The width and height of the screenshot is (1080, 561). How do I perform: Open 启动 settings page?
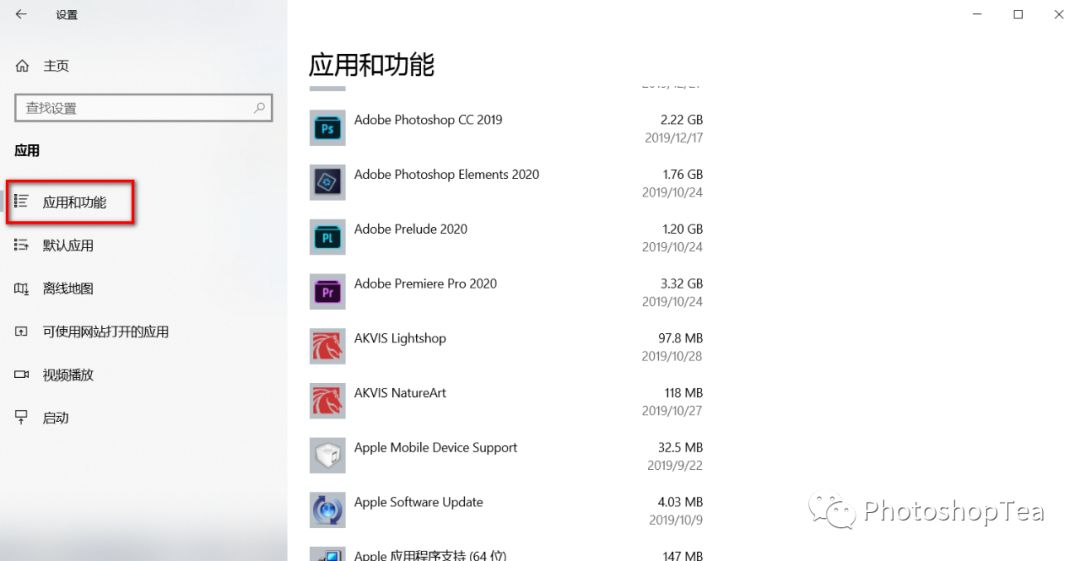pyautogui.click(x=56, y=418)
